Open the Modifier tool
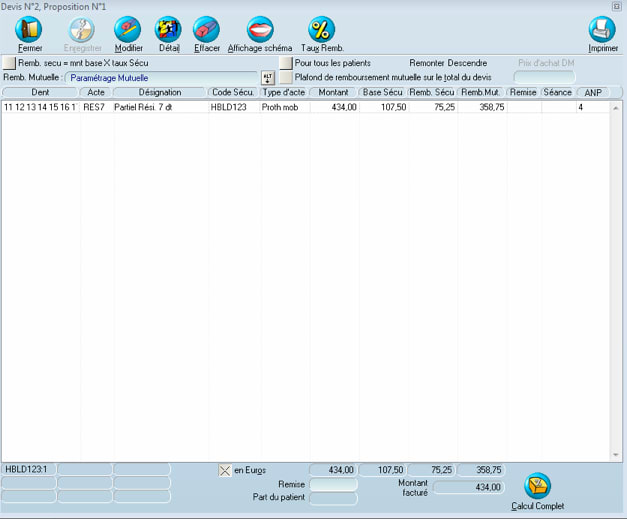627x519 pixels. 127,30
